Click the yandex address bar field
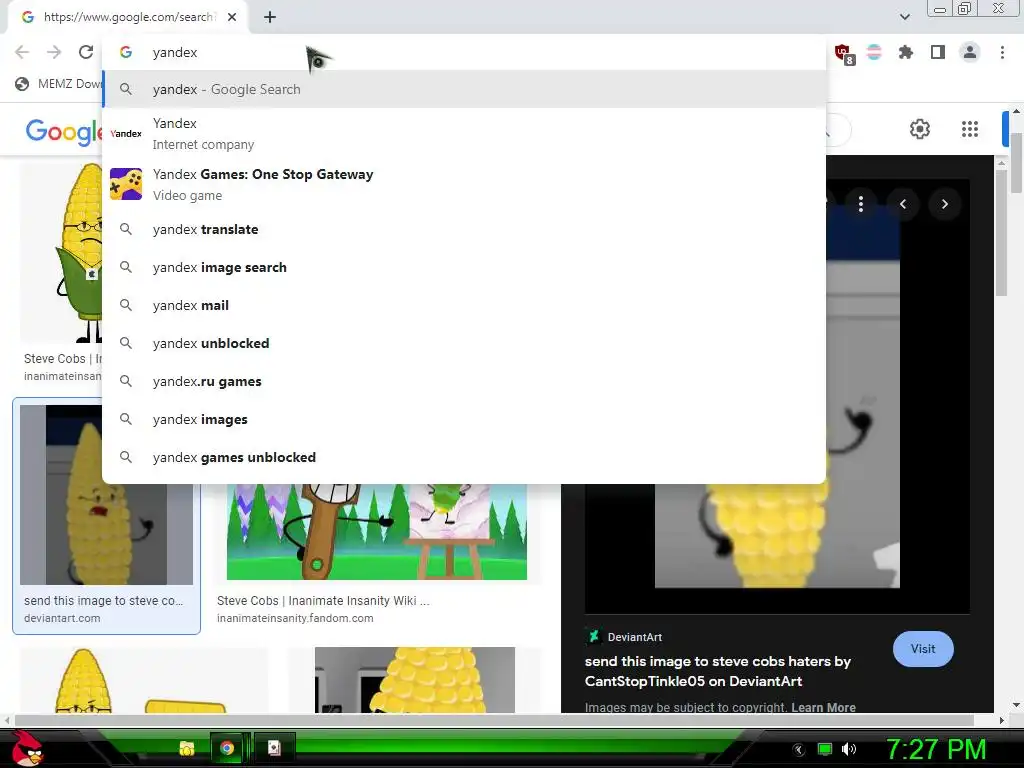The width and height of the screenshot is (1024, 768). (464, 52)
